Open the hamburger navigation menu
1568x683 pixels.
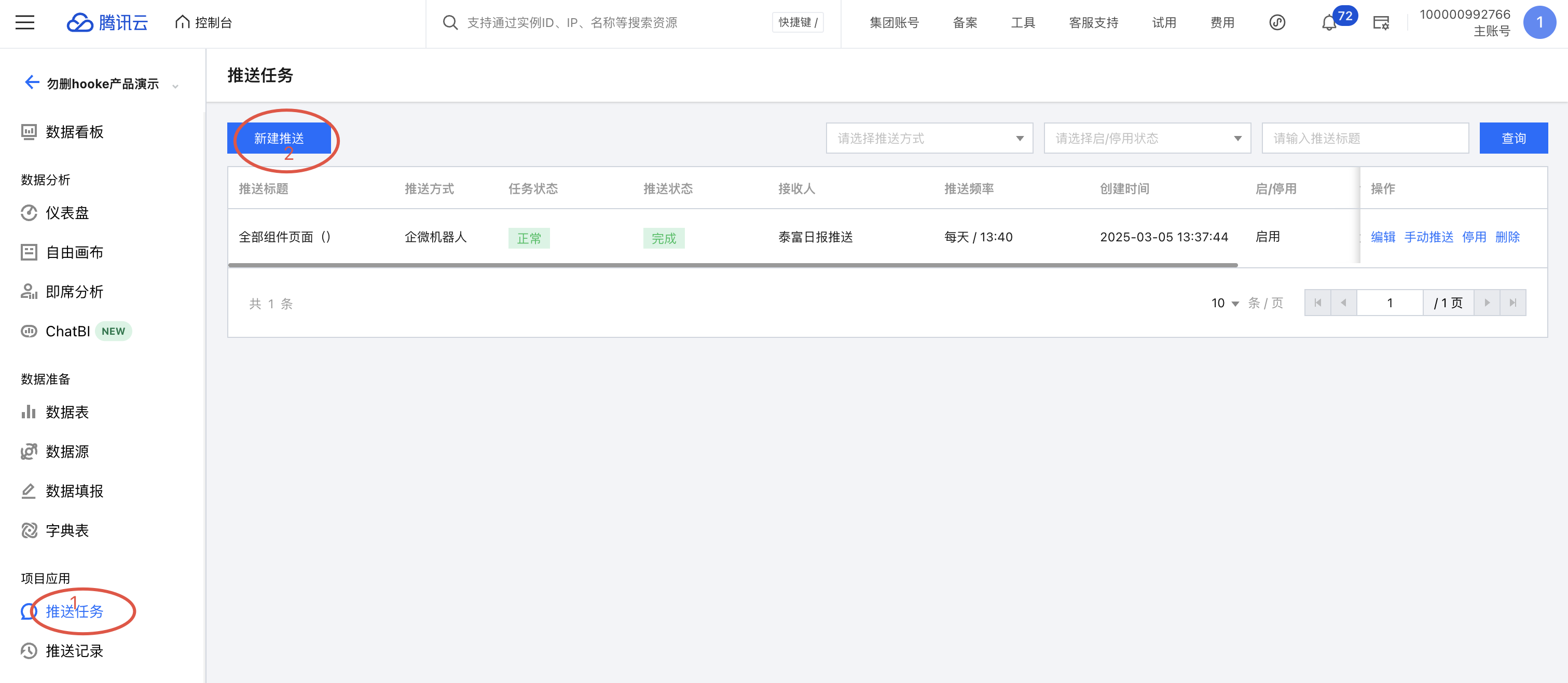(x=24, y=22)
